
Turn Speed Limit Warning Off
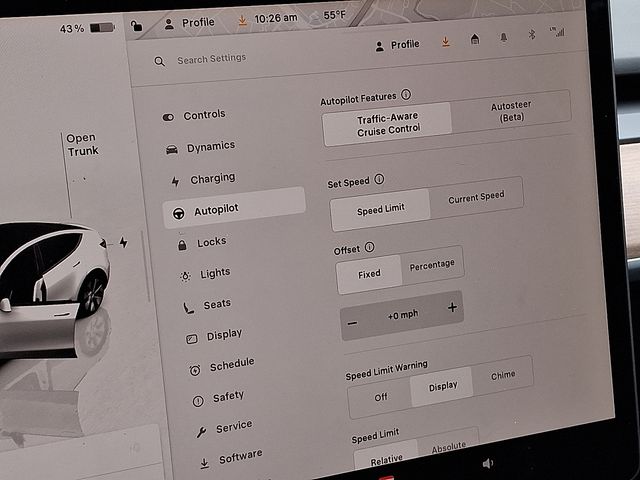[380, 397]
